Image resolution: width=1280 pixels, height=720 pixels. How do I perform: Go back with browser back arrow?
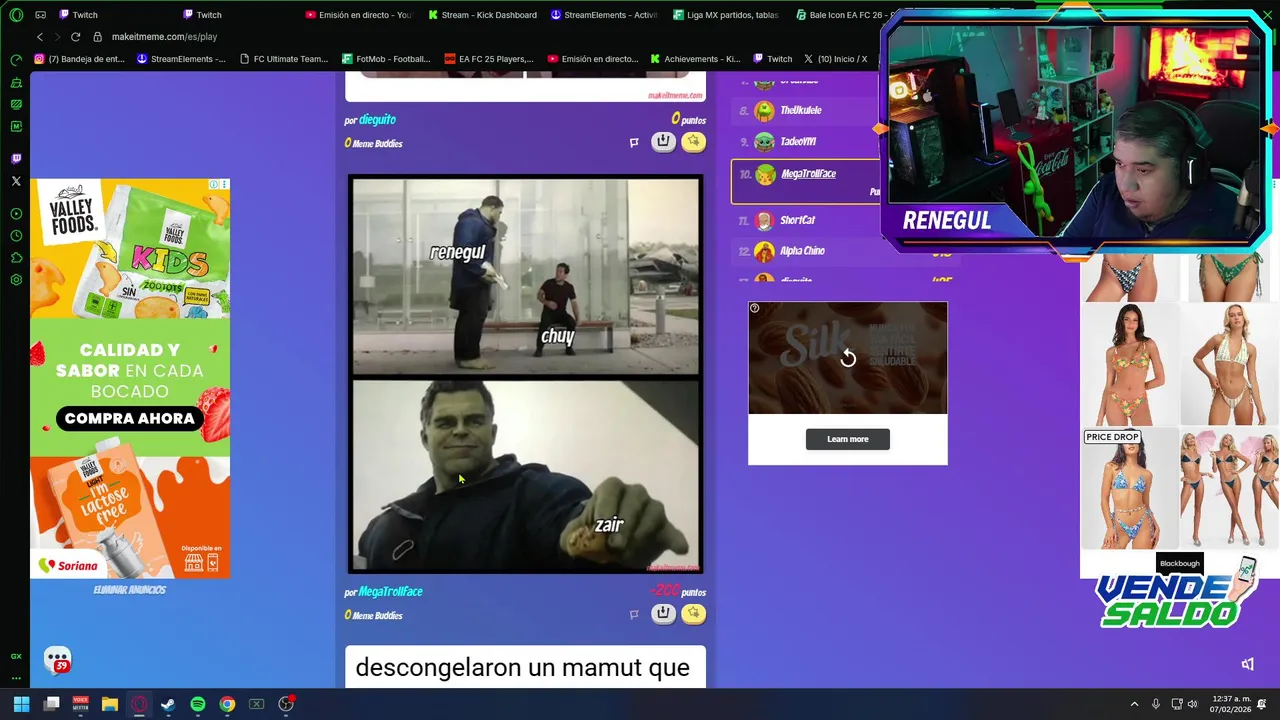click(40, 37)
